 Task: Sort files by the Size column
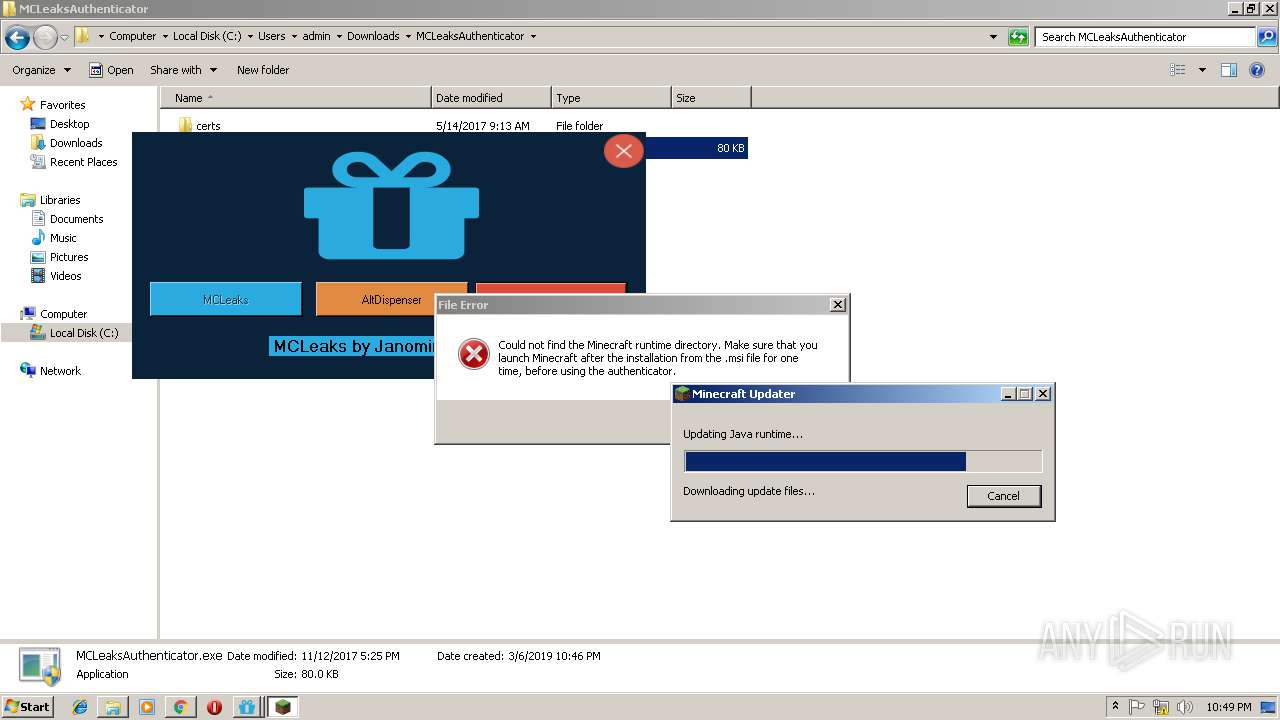coord(711,98)
